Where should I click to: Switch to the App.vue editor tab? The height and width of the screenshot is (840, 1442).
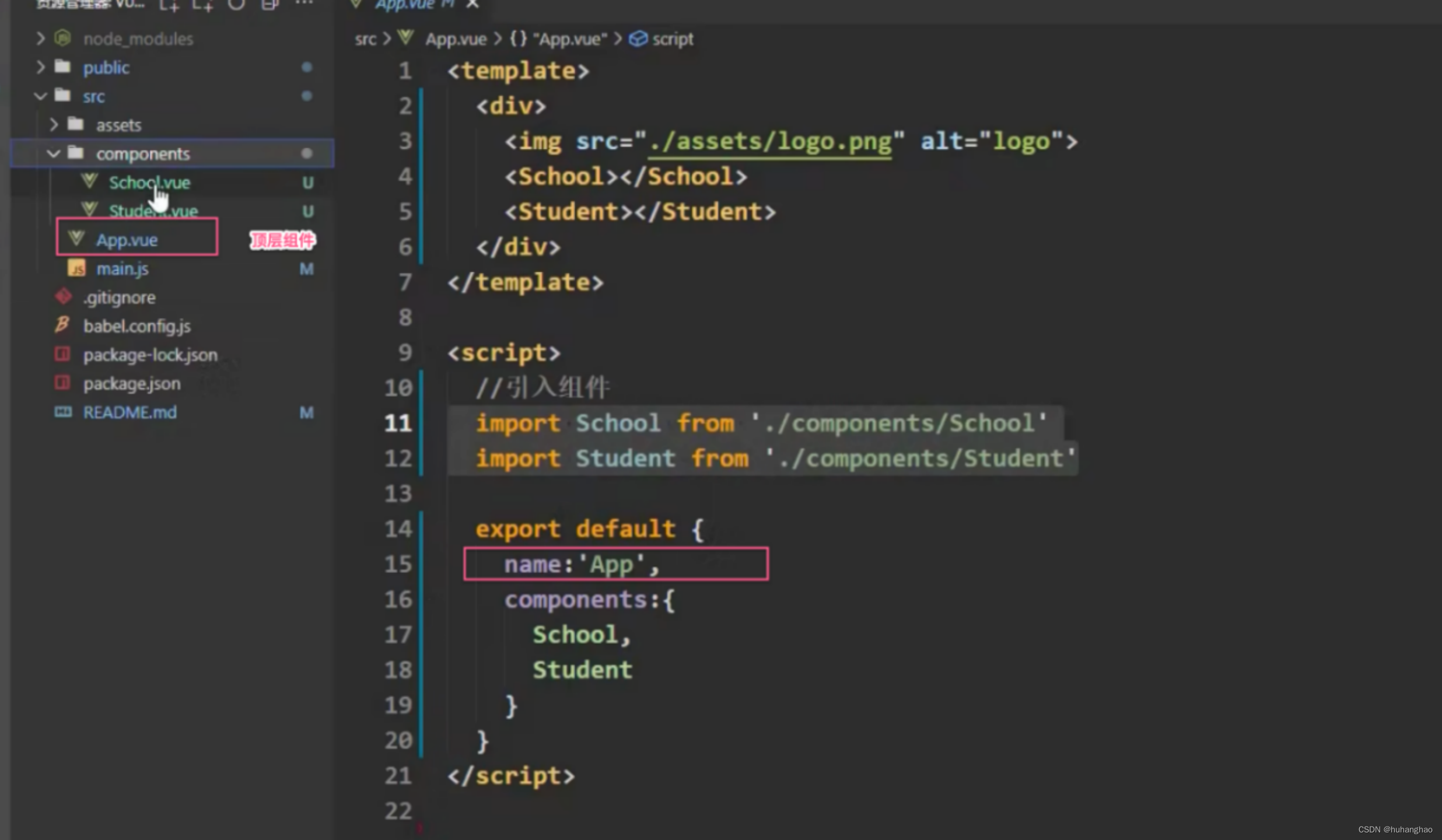pos(405,5)
